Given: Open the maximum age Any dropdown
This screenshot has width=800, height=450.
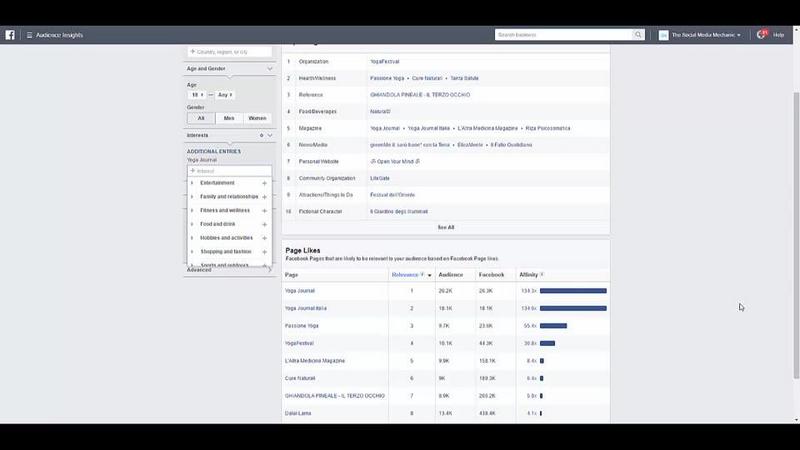Looking at the screenshot, I should pos(224,95).
